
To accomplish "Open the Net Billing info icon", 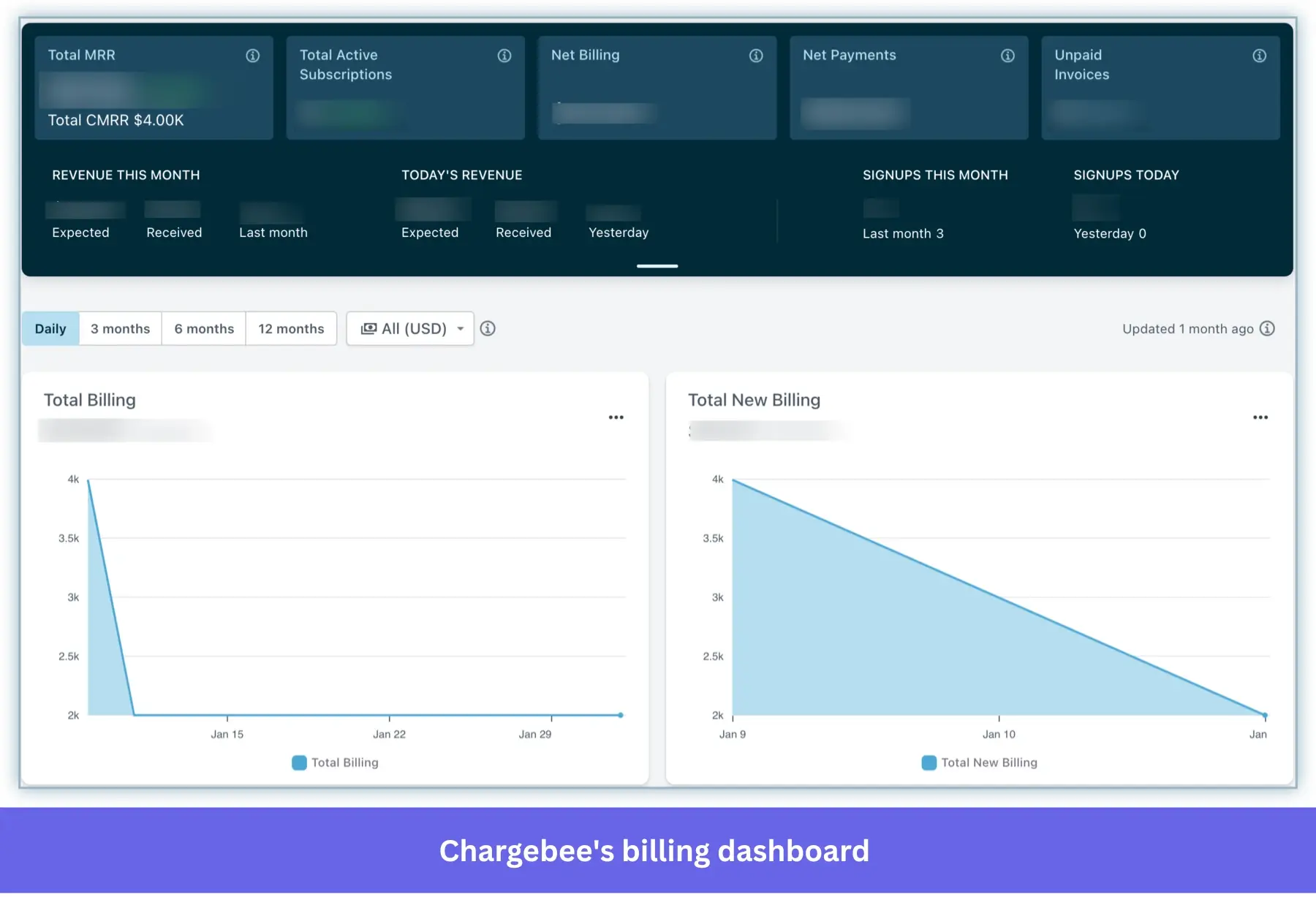I will (x=756, y=55).
